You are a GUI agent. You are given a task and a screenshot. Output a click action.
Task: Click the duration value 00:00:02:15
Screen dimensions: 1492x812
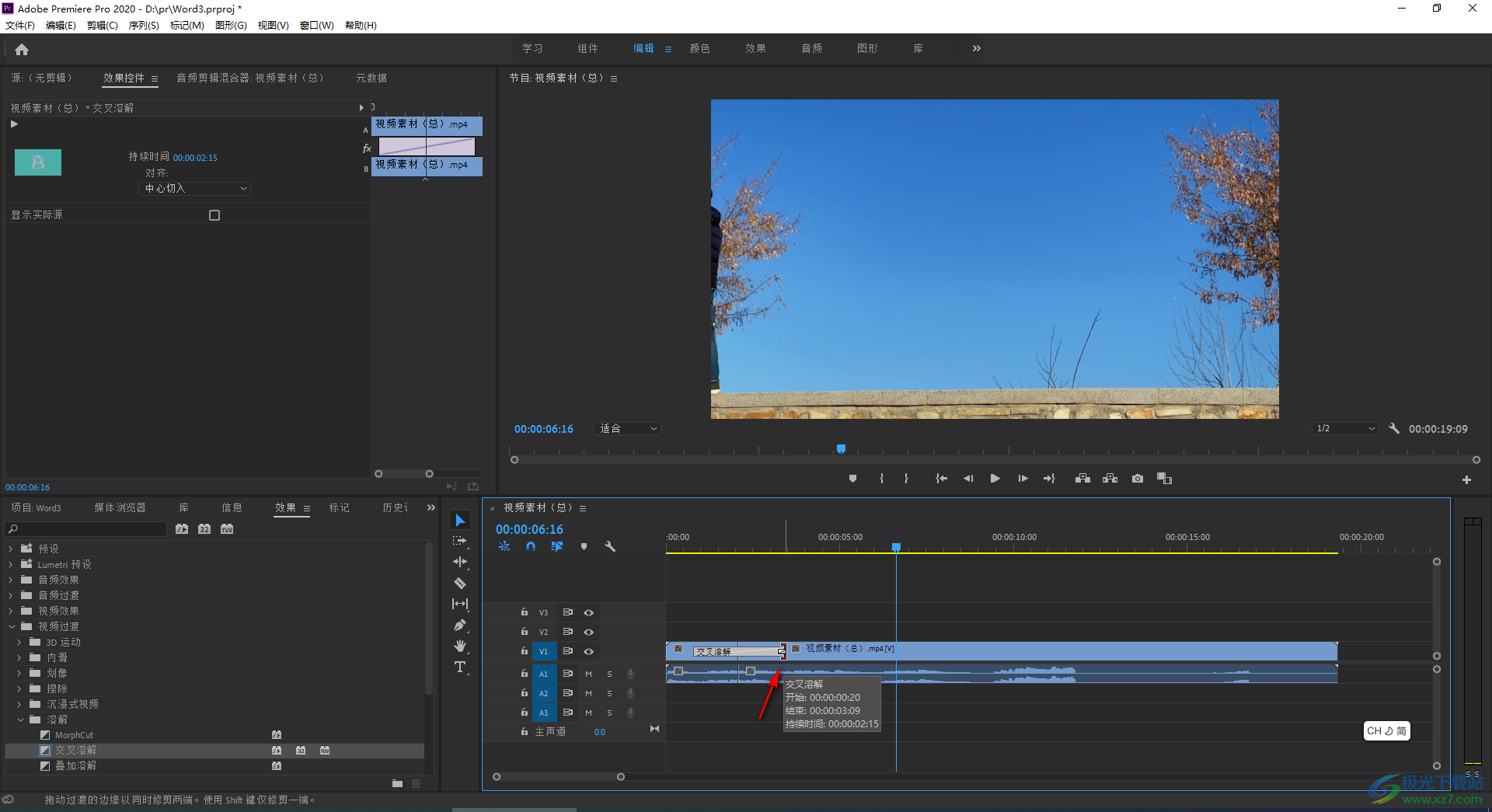pyautogui.click(x=195, y=158)
